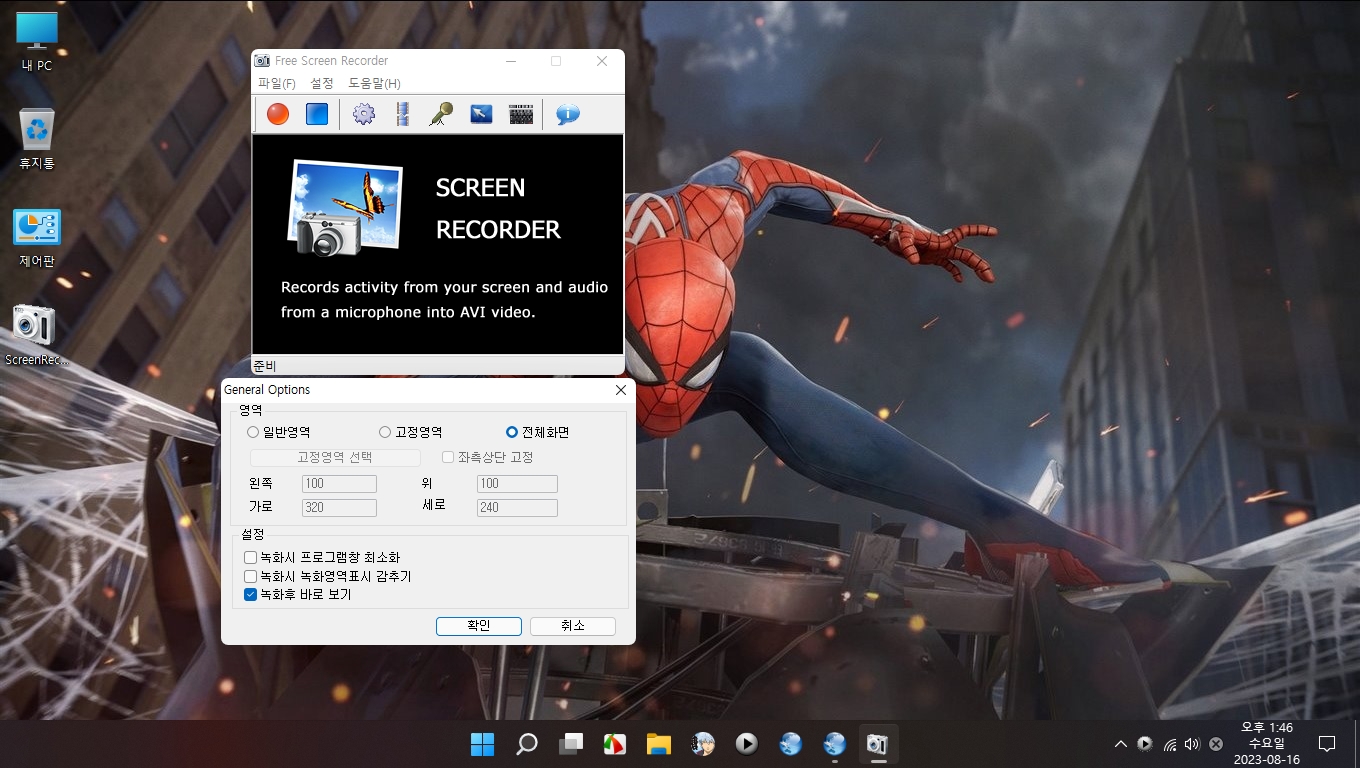The width and height of the screenshot is (1360, 768).
Task: Click the 고정영역 선택 button
Action: pos(335,457)
